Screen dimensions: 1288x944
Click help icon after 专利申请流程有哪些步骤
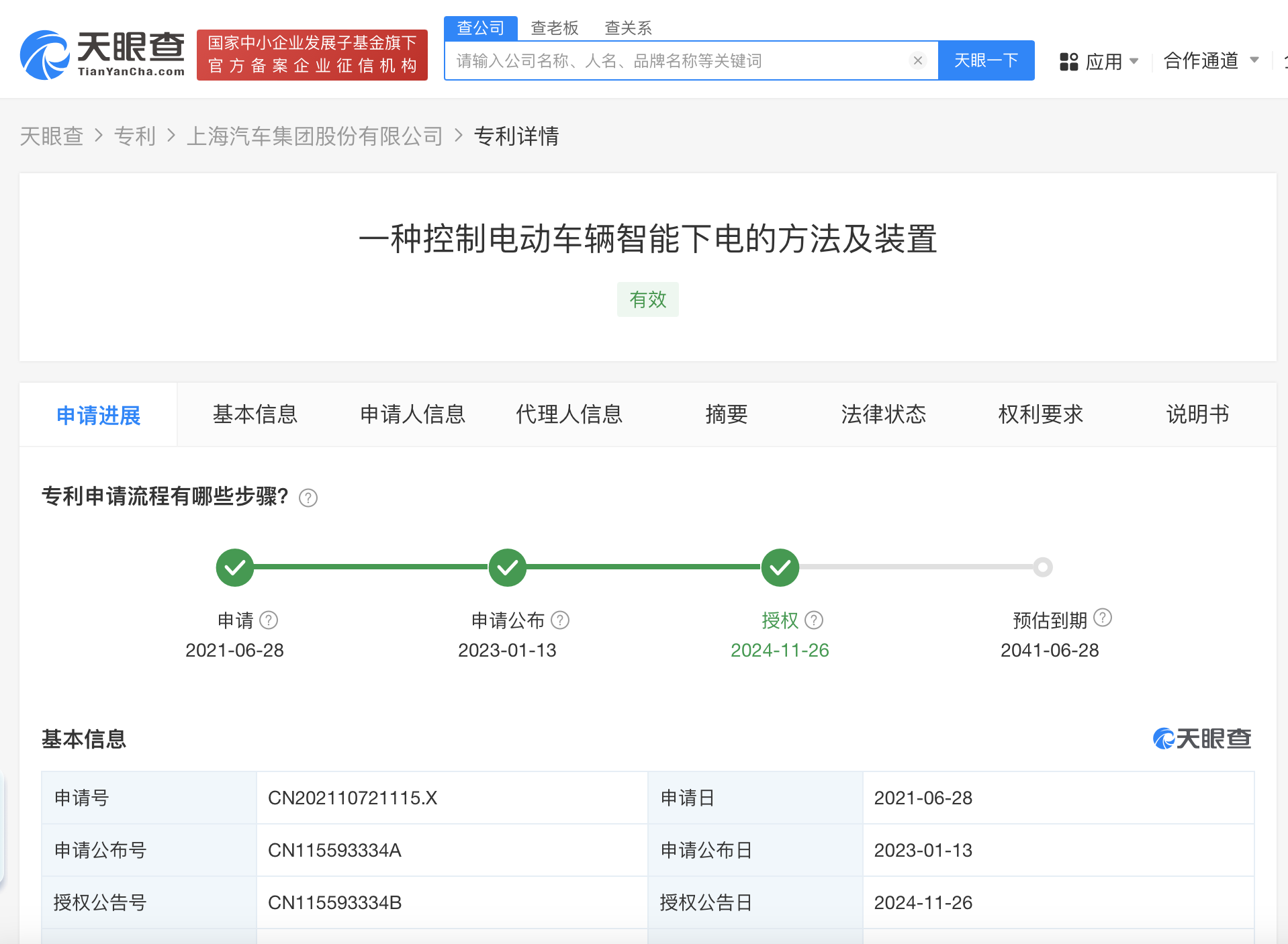point(308,498)
